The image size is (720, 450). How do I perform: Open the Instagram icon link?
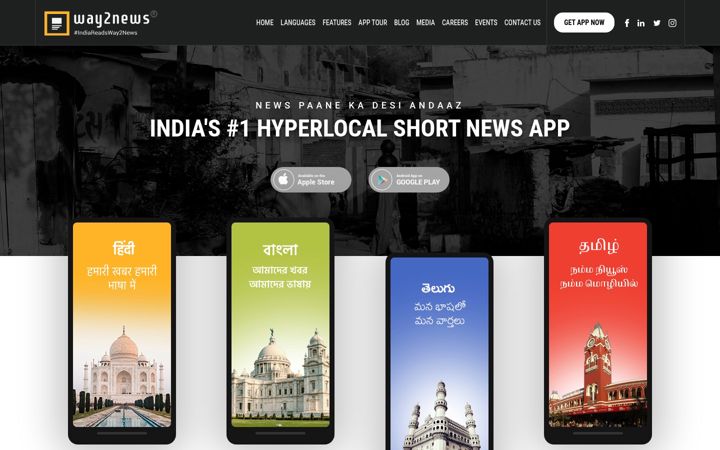point(672,23)
